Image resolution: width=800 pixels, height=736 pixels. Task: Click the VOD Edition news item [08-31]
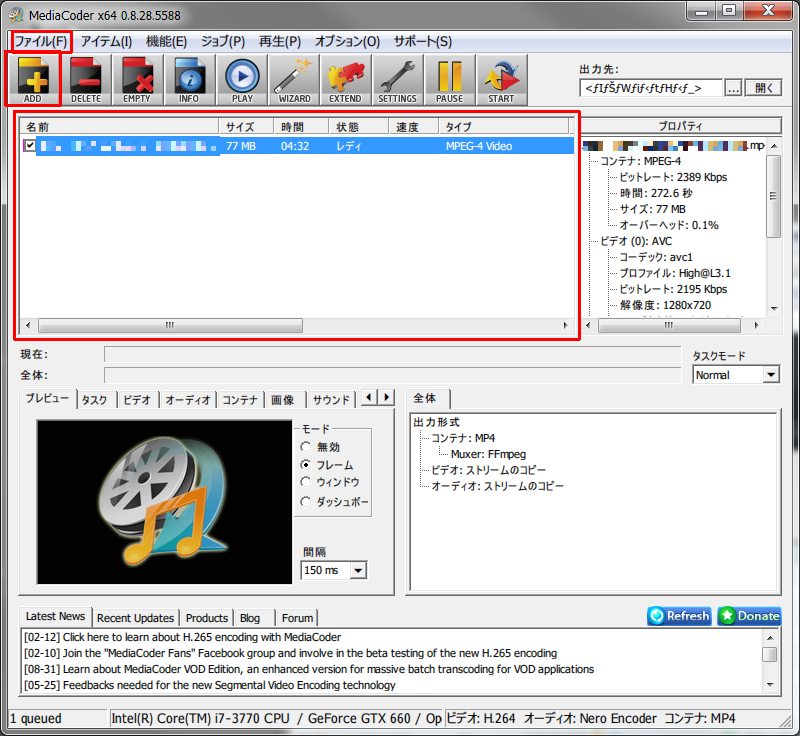(309, 669)
